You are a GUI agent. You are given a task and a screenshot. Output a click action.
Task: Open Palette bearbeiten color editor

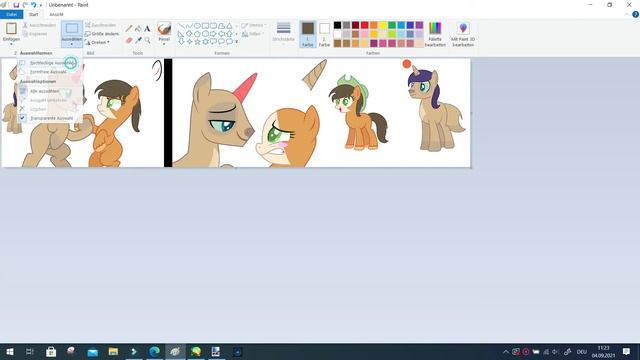click(x=435, y=35)
